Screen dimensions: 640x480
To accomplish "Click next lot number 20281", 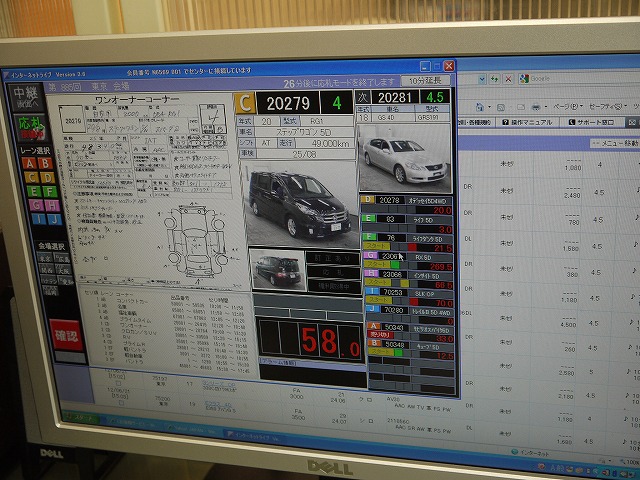I will [395, 98].
